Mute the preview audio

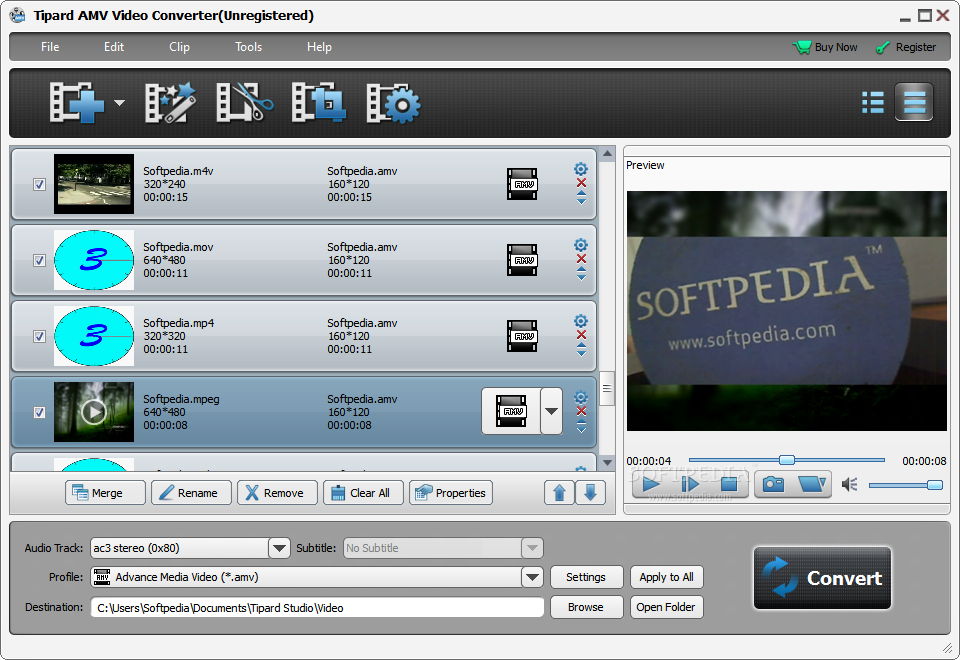tap(849, 485)
